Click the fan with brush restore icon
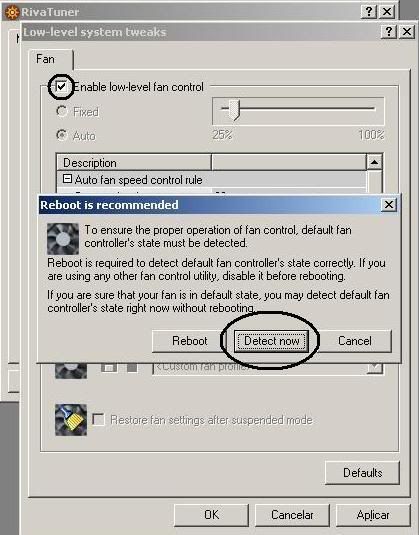The width and height of the screenshot is (419, 535). pos(71,420)
